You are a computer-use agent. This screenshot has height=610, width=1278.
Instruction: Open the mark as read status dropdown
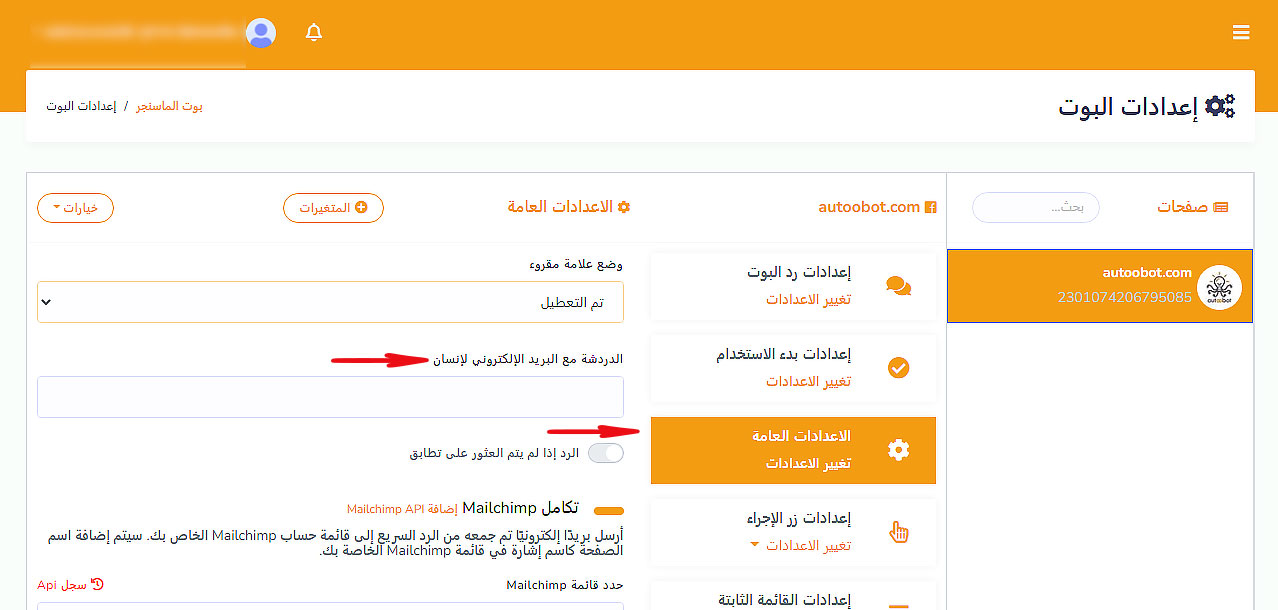(330, 302)
